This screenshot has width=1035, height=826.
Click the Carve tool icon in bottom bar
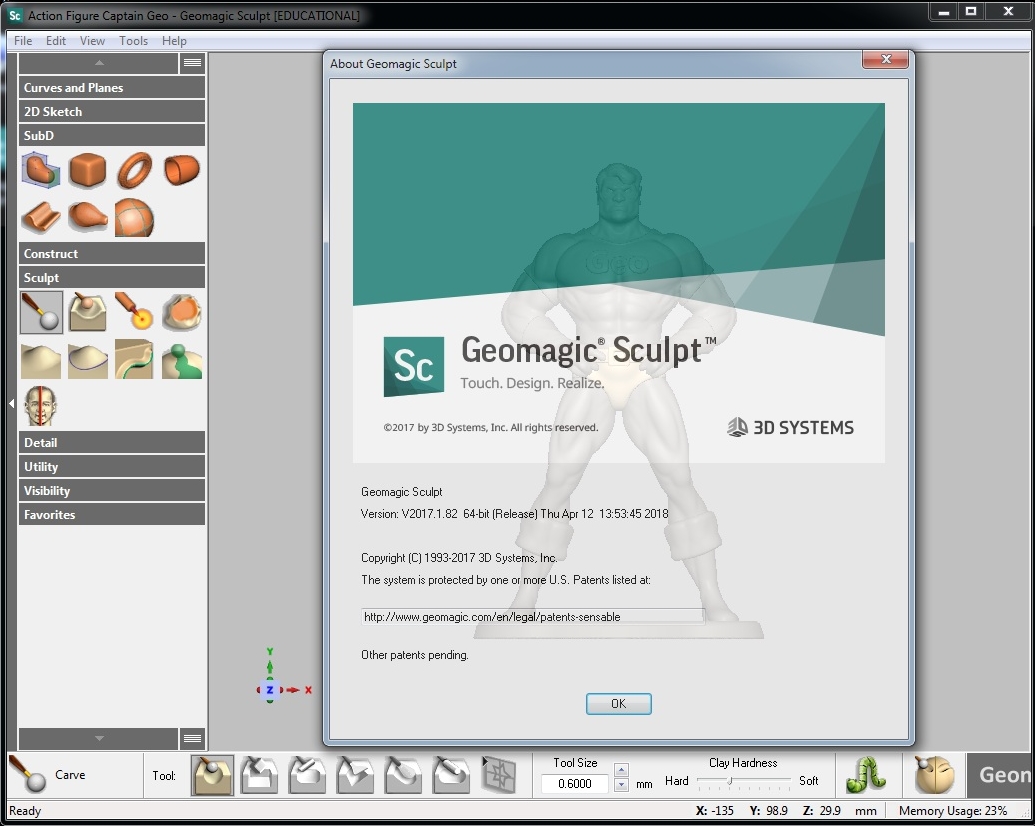(26, 775)
